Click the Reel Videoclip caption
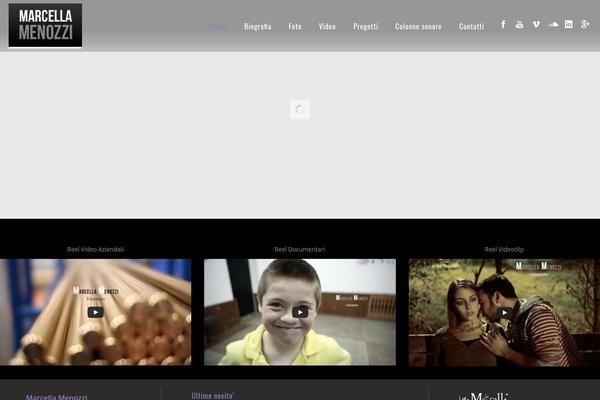 pyautogui.click(x=504, y=249)
